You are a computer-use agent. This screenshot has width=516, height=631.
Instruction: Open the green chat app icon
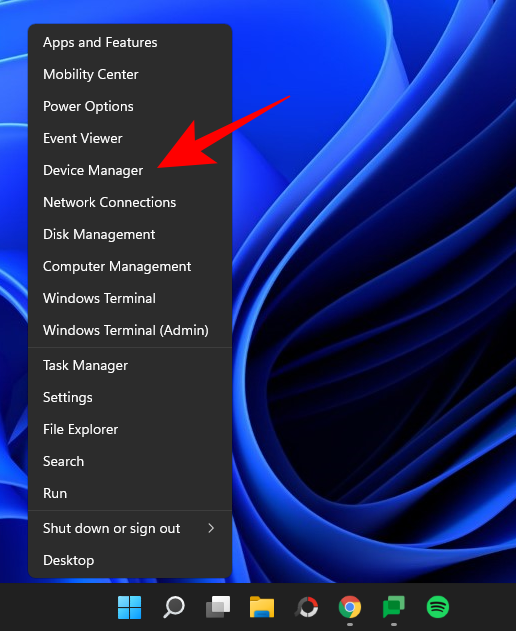coord(394,607)
